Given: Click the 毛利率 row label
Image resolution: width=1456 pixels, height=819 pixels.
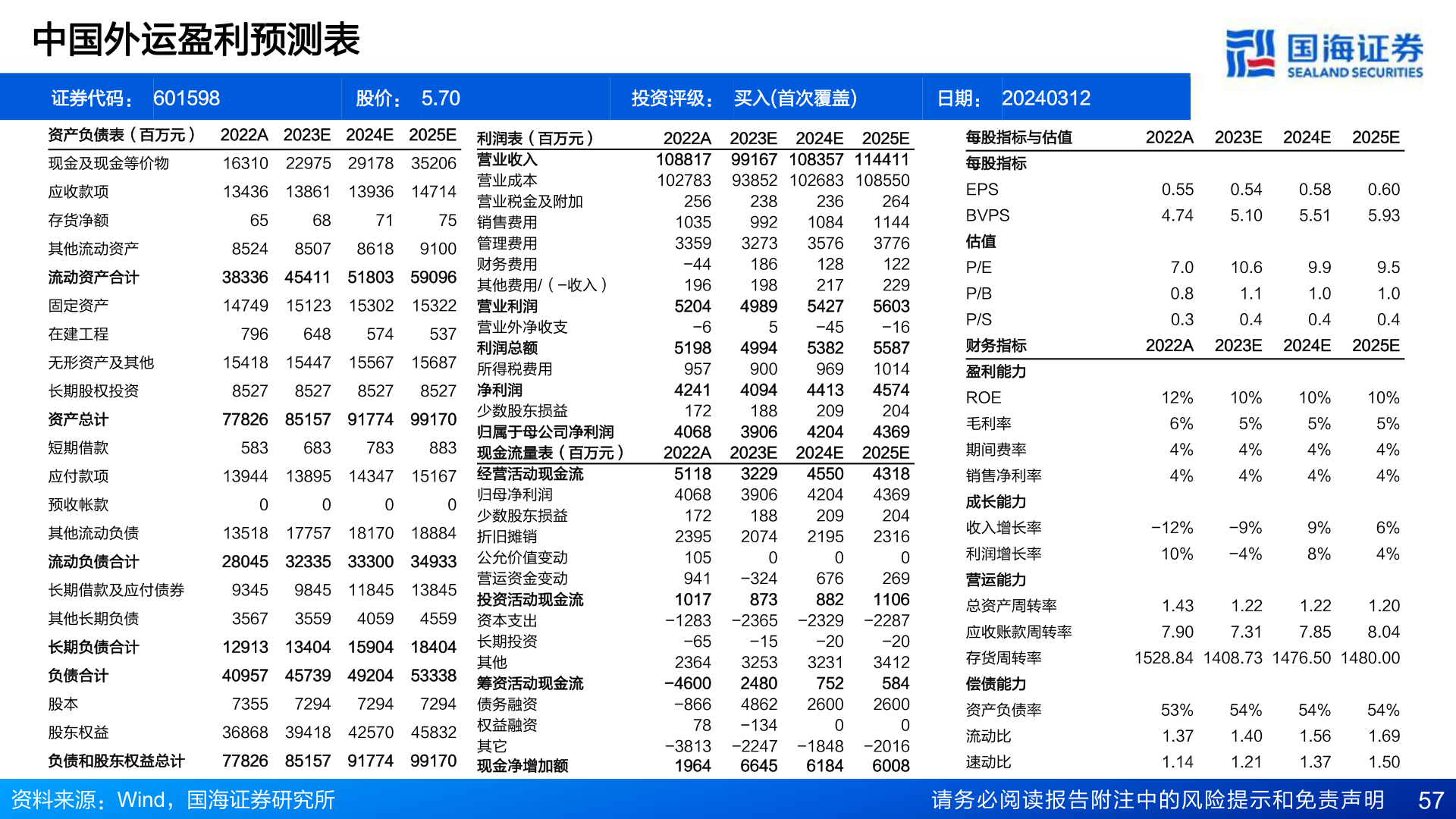Looking at the screenshot, I should click(988, 424).
